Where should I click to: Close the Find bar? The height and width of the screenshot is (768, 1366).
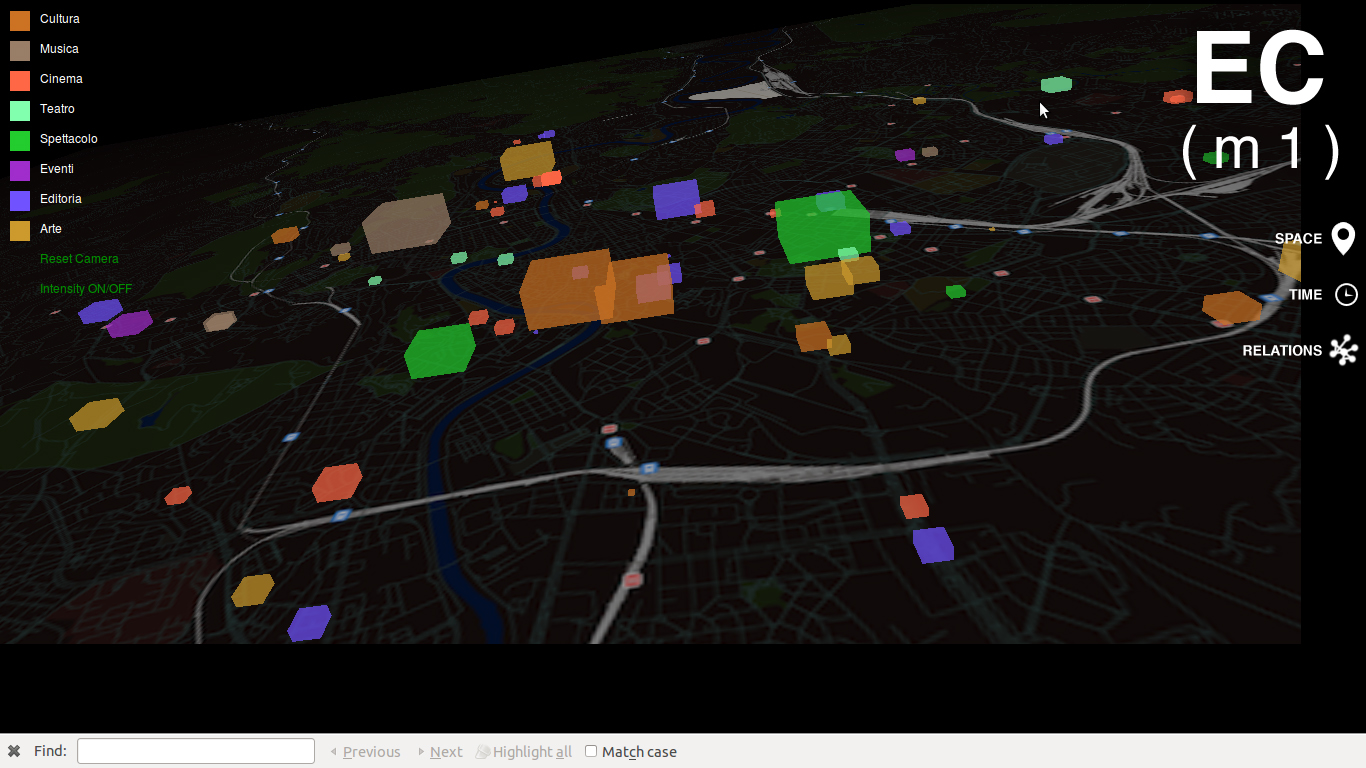click(14, 751)
